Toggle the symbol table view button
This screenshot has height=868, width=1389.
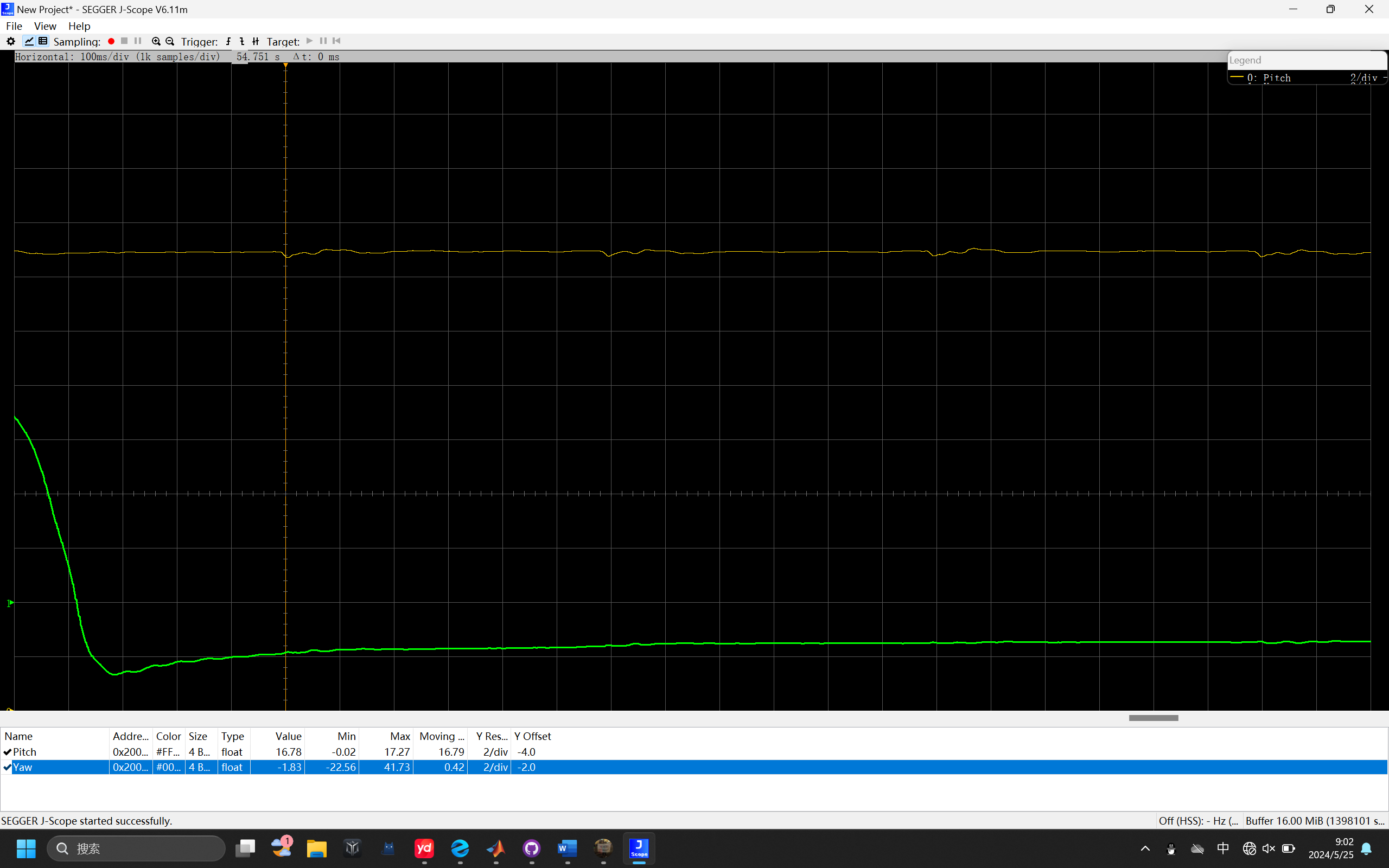pos(43,41)
